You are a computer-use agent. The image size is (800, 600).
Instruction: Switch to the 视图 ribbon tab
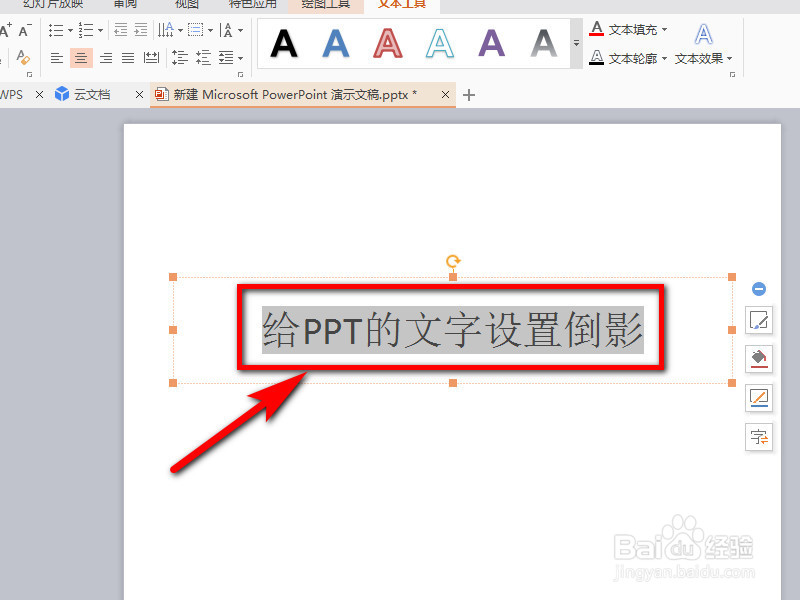[186, 5]
